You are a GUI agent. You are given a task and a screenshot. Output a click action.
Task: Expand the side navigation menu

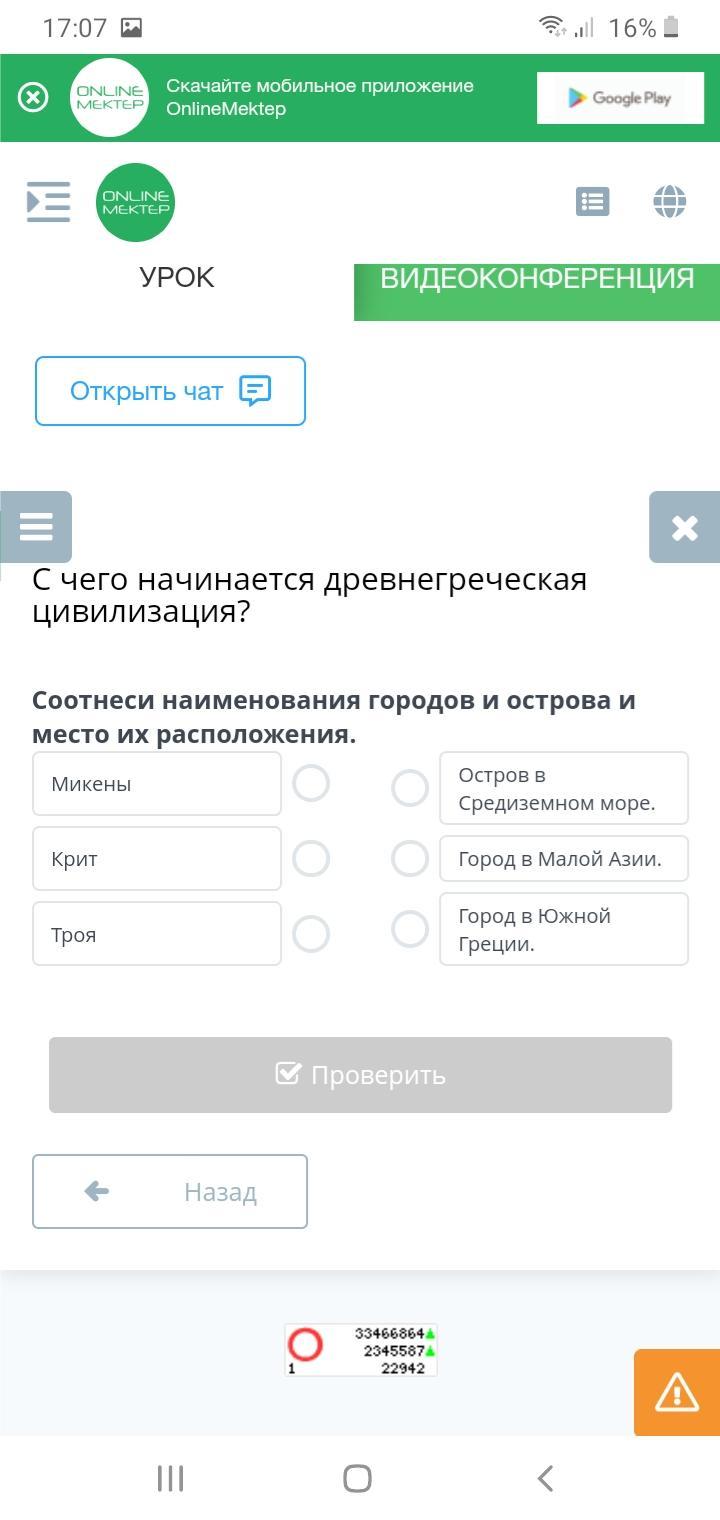coord(48,202)
